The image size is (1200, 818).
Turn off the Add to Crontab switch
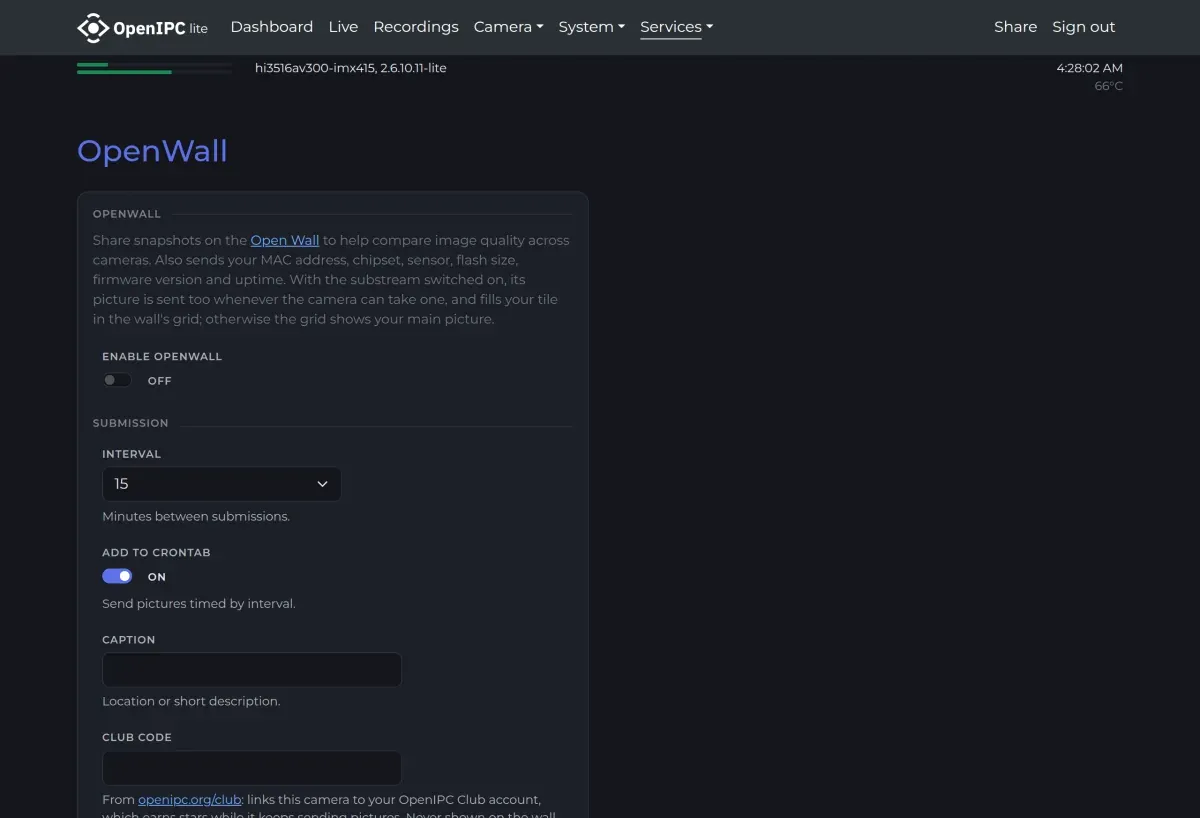click(x=117, y=576)
